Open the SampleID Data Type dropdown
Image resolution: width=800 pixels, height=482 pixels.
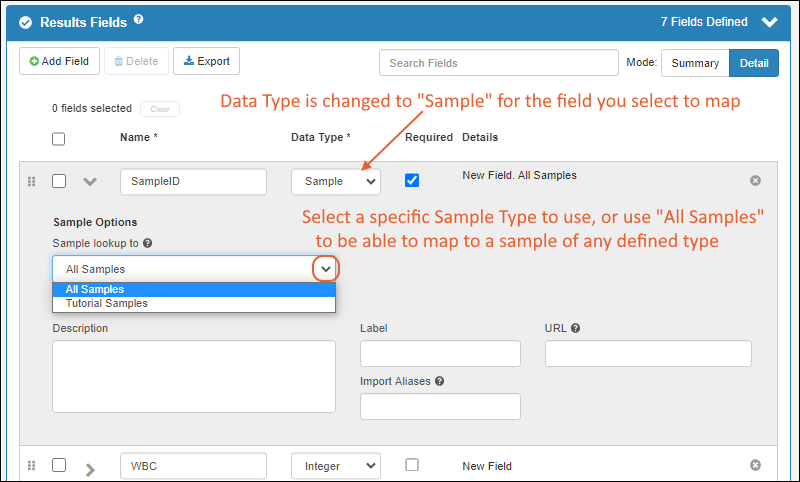(336, 182)
